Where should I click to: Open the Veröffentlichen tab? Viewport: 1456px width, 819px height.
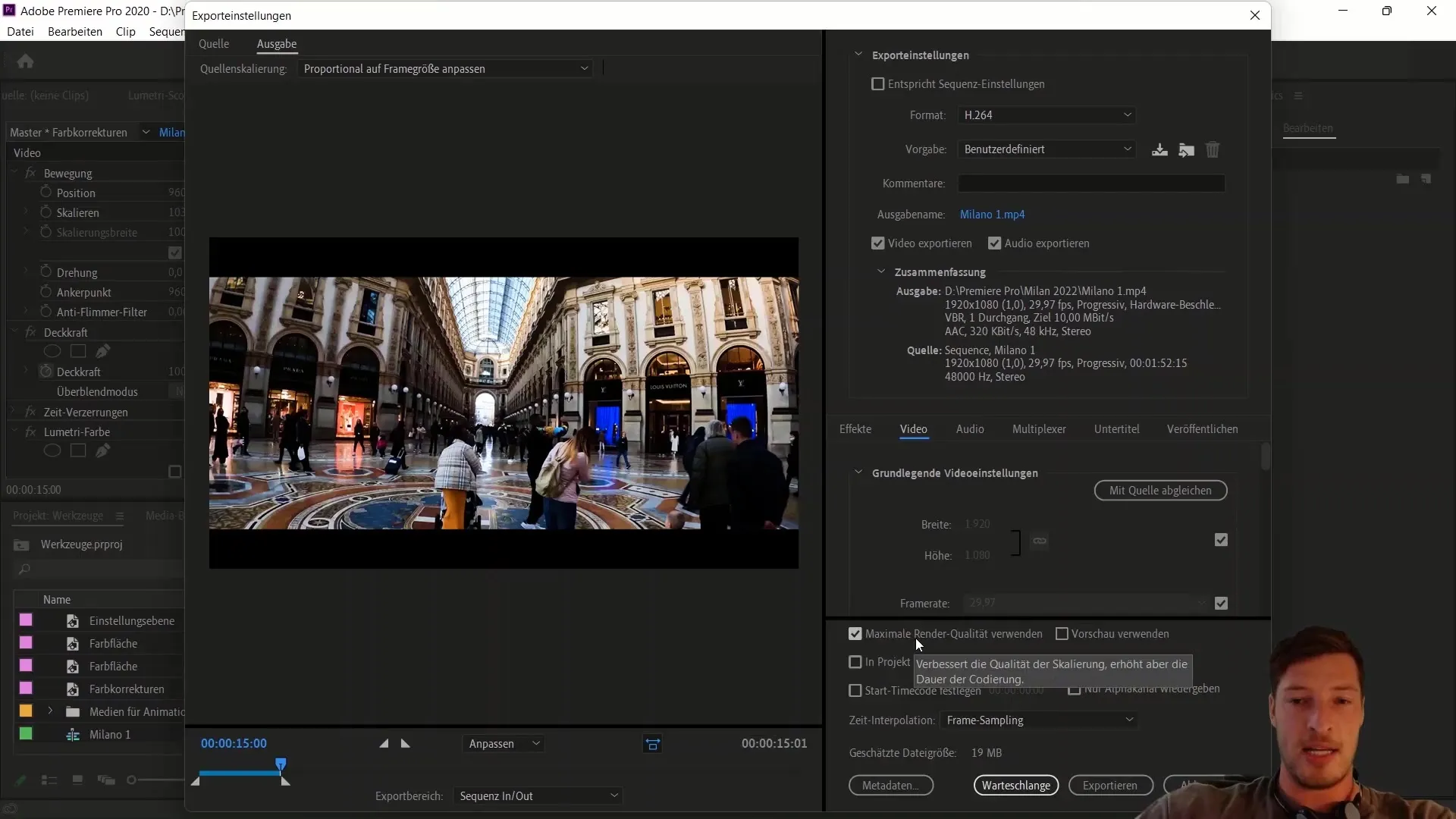point(1202,429)
